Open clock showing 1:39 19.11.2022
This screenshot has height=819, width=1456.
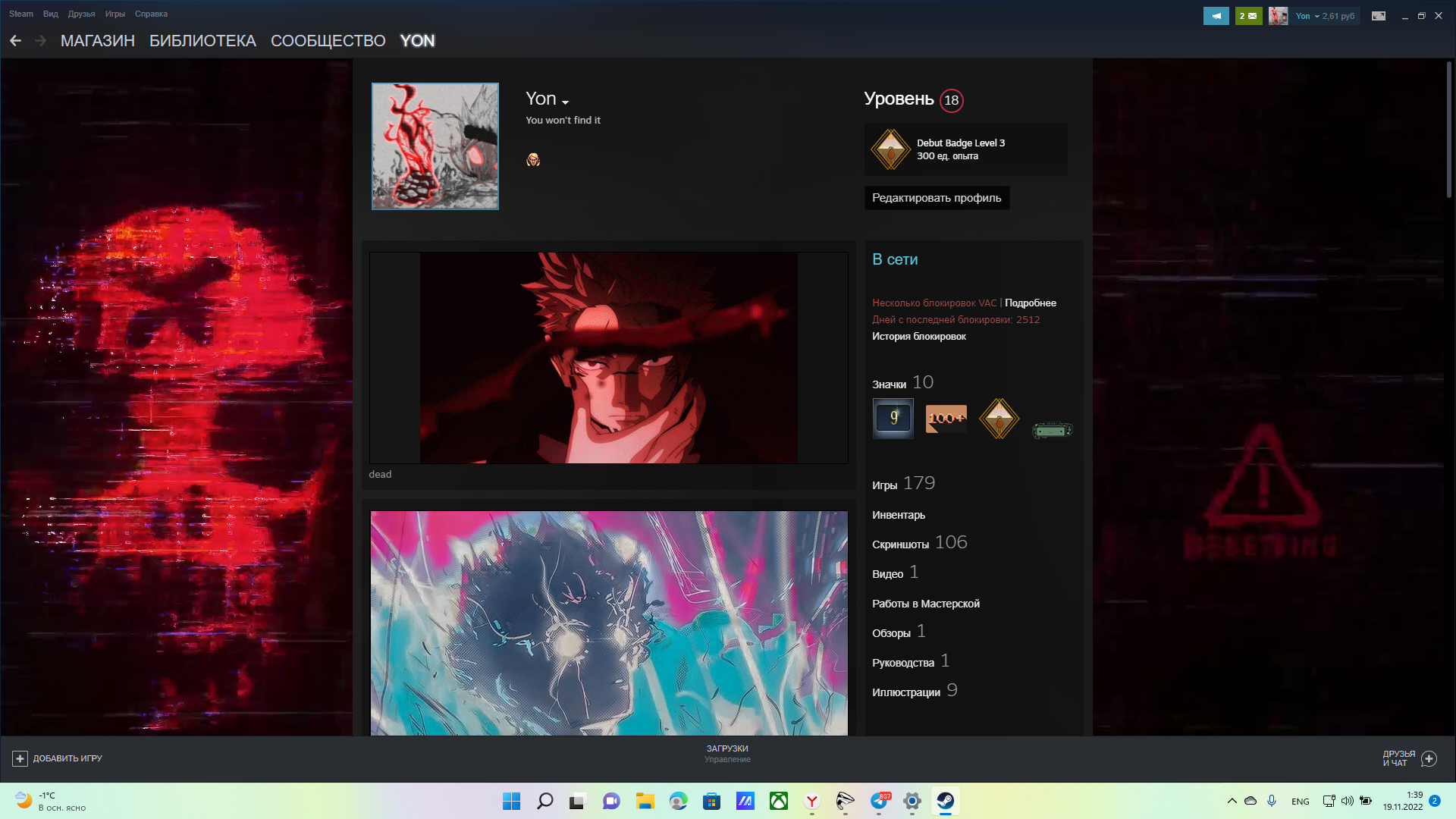point(1403,801)
